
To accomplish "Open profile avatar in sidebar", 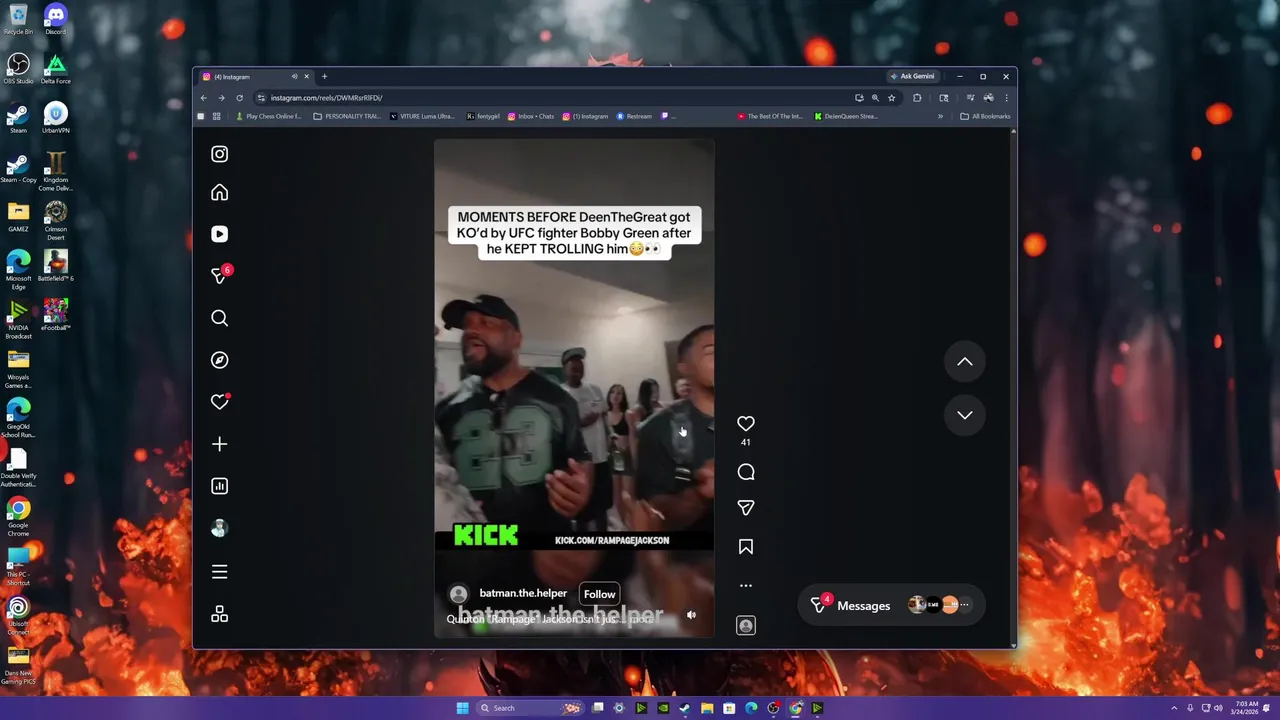I will (x=220, y=528).
